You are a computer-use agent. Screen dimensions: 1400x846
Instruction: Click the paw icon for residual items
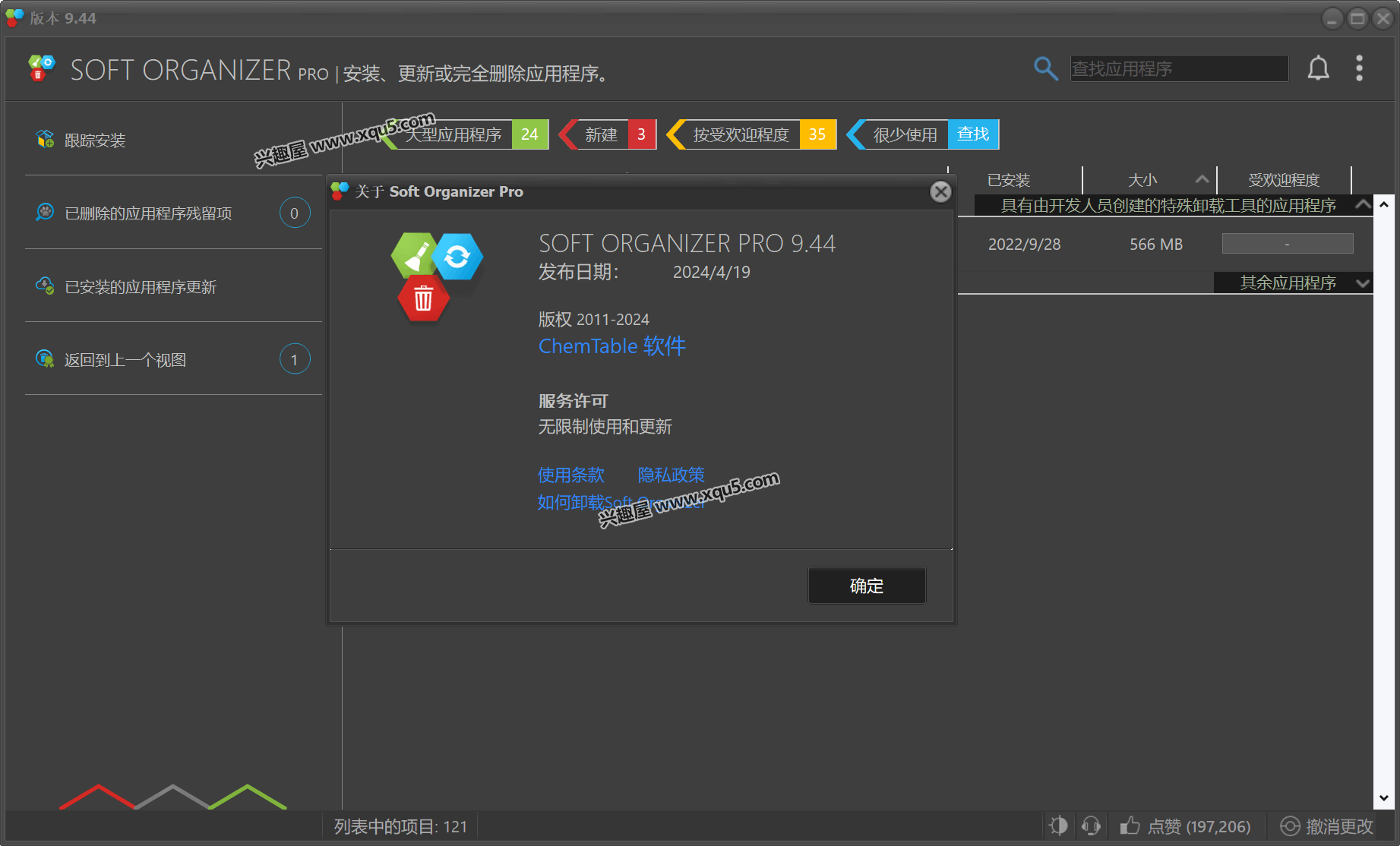coord(45,212)
